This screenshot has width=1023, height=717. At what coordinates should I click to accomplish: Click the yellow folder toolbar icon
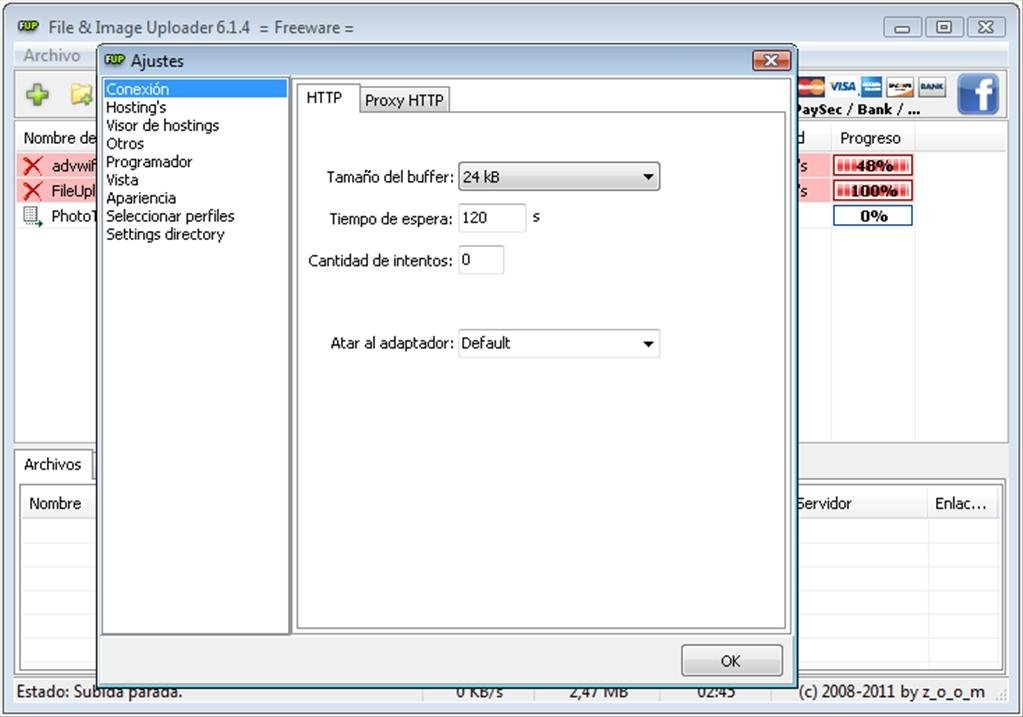pos(82,95)
